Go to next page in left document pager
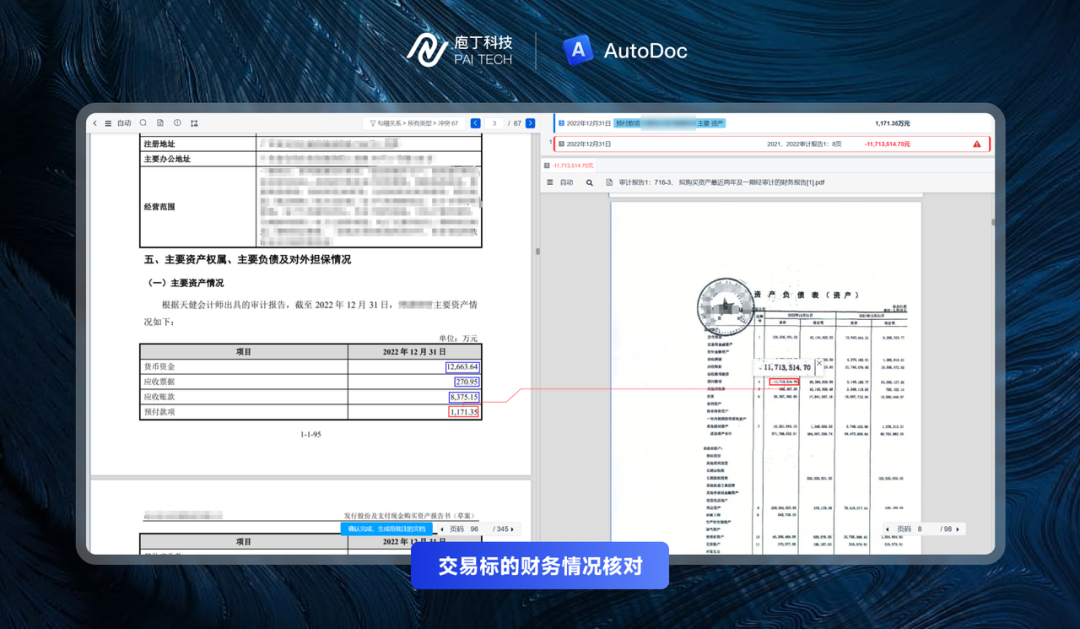Image resolution: width=1080 pixels, height=629 pixels. (512, 529)
